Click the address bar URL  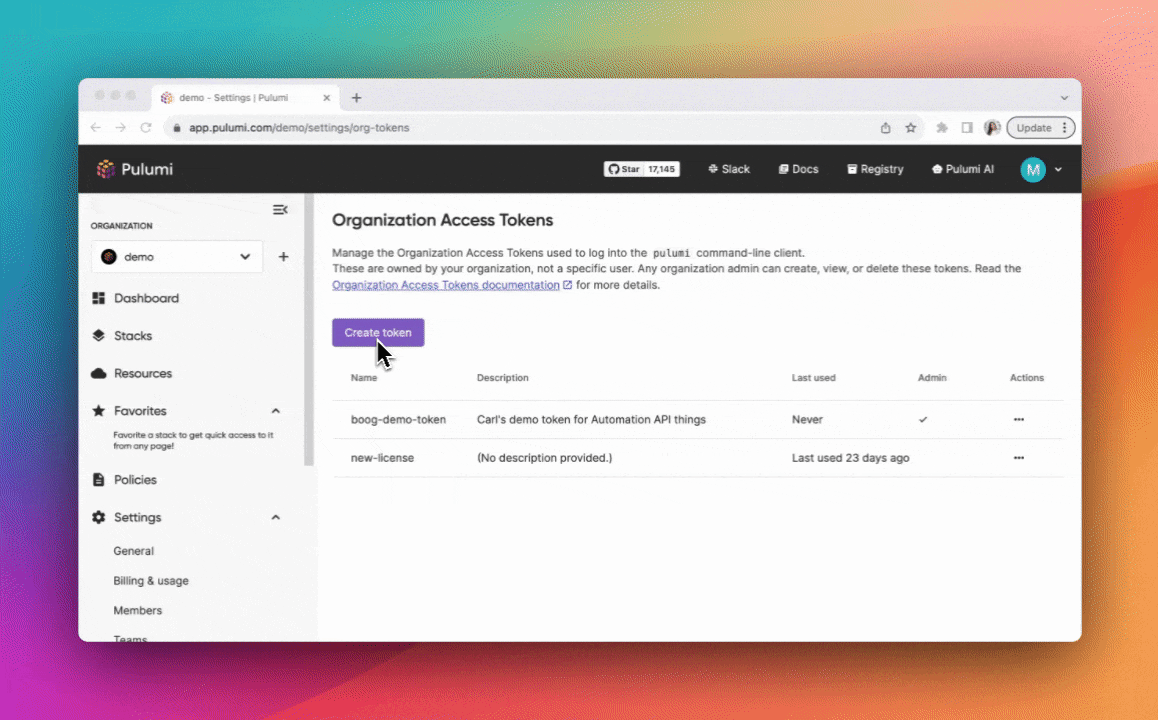(x=299, y=128)
